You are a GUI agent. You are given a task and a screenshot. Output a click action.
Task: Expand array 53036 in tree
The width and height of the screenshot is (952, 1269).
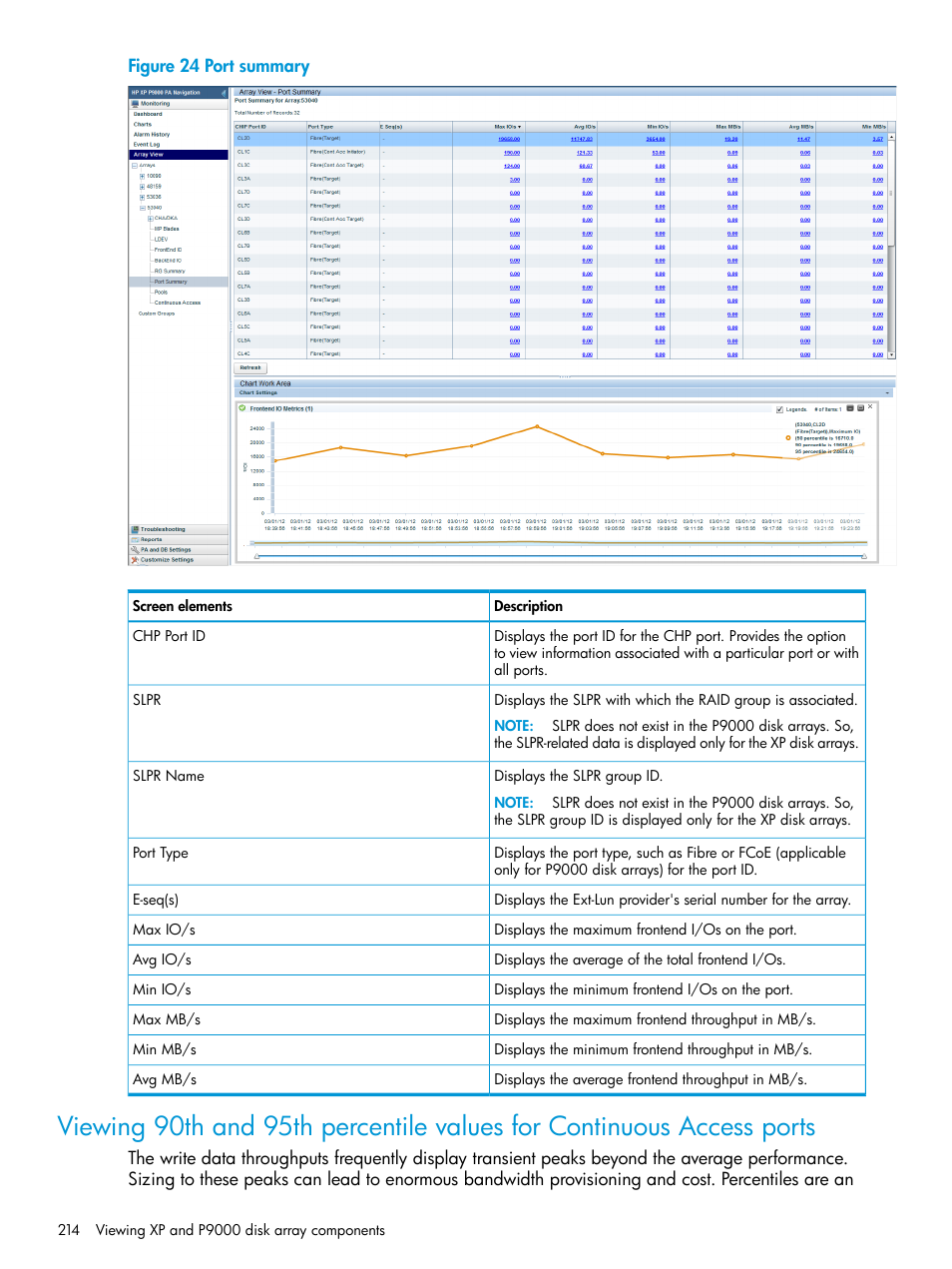click(x=142, y=197)
